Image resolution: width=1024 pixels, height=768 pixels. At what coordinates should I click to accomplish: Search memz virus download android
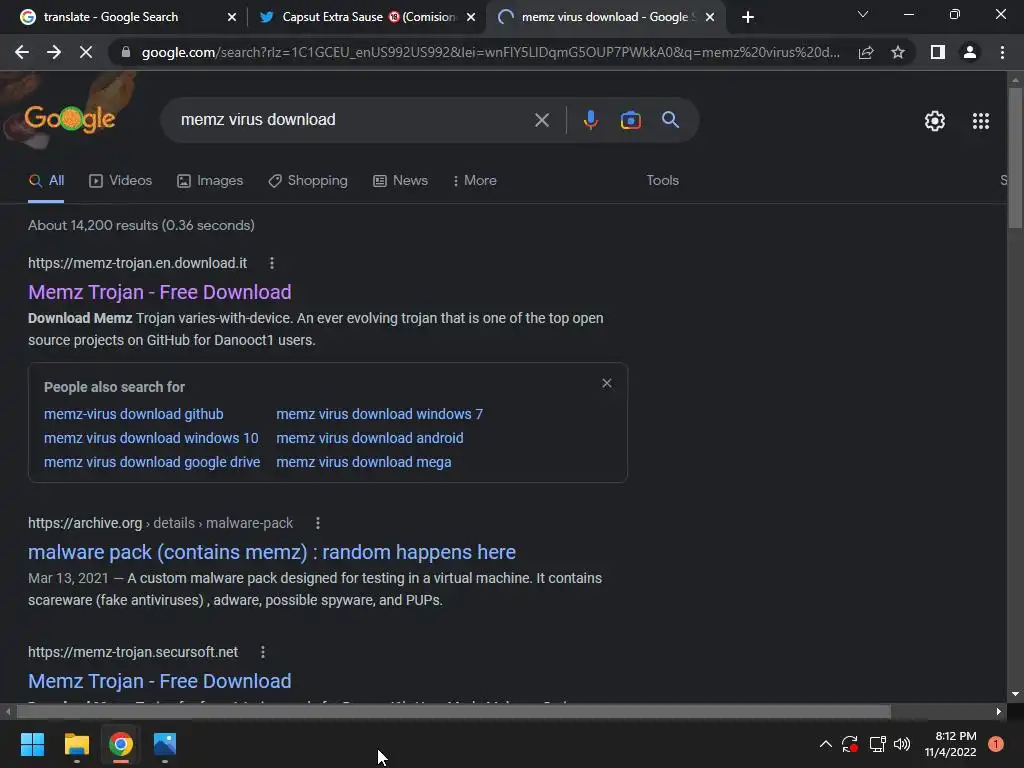pos(370,438)
